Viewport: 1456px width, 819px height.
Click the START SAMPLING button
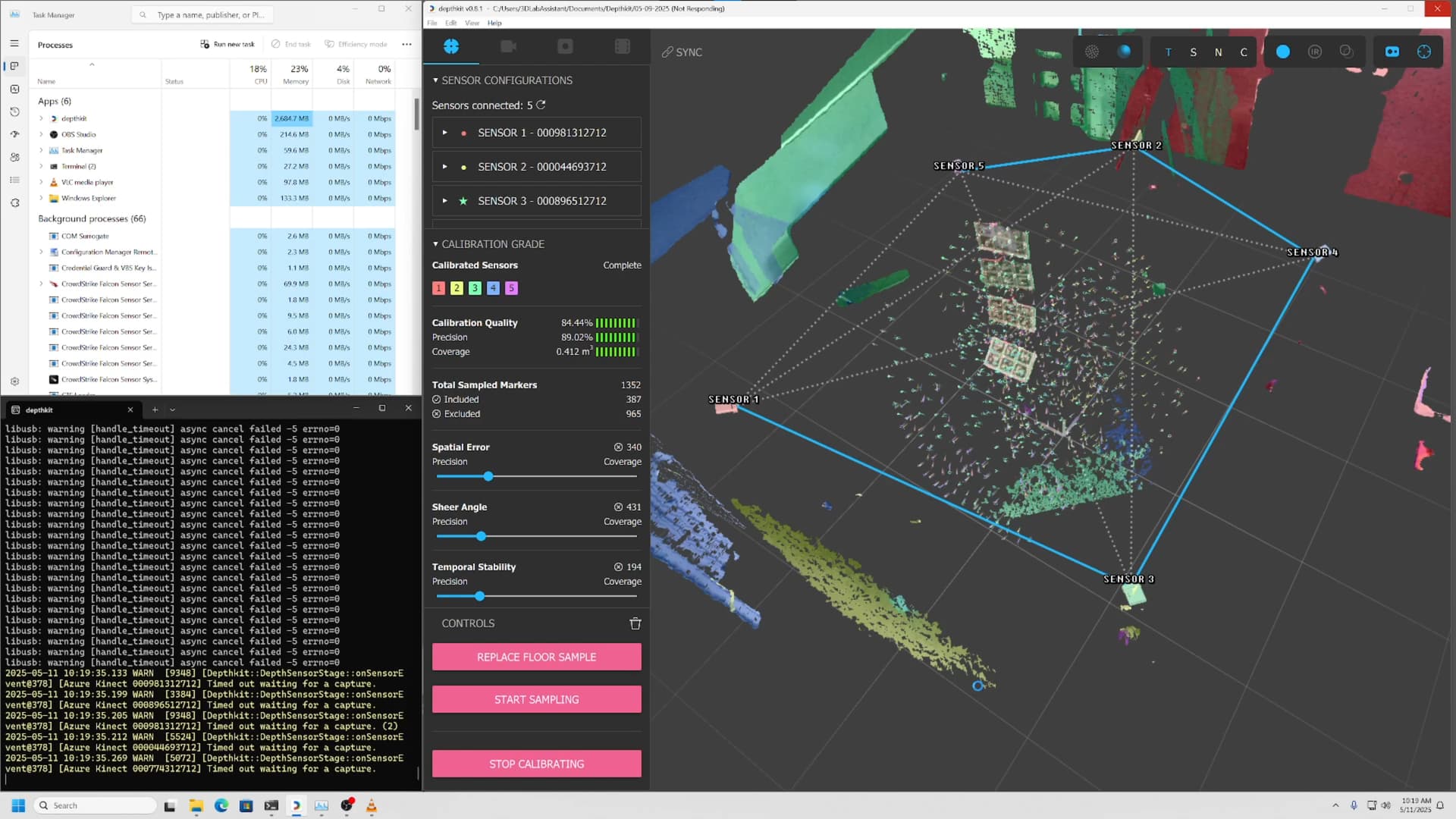(536, 699)
